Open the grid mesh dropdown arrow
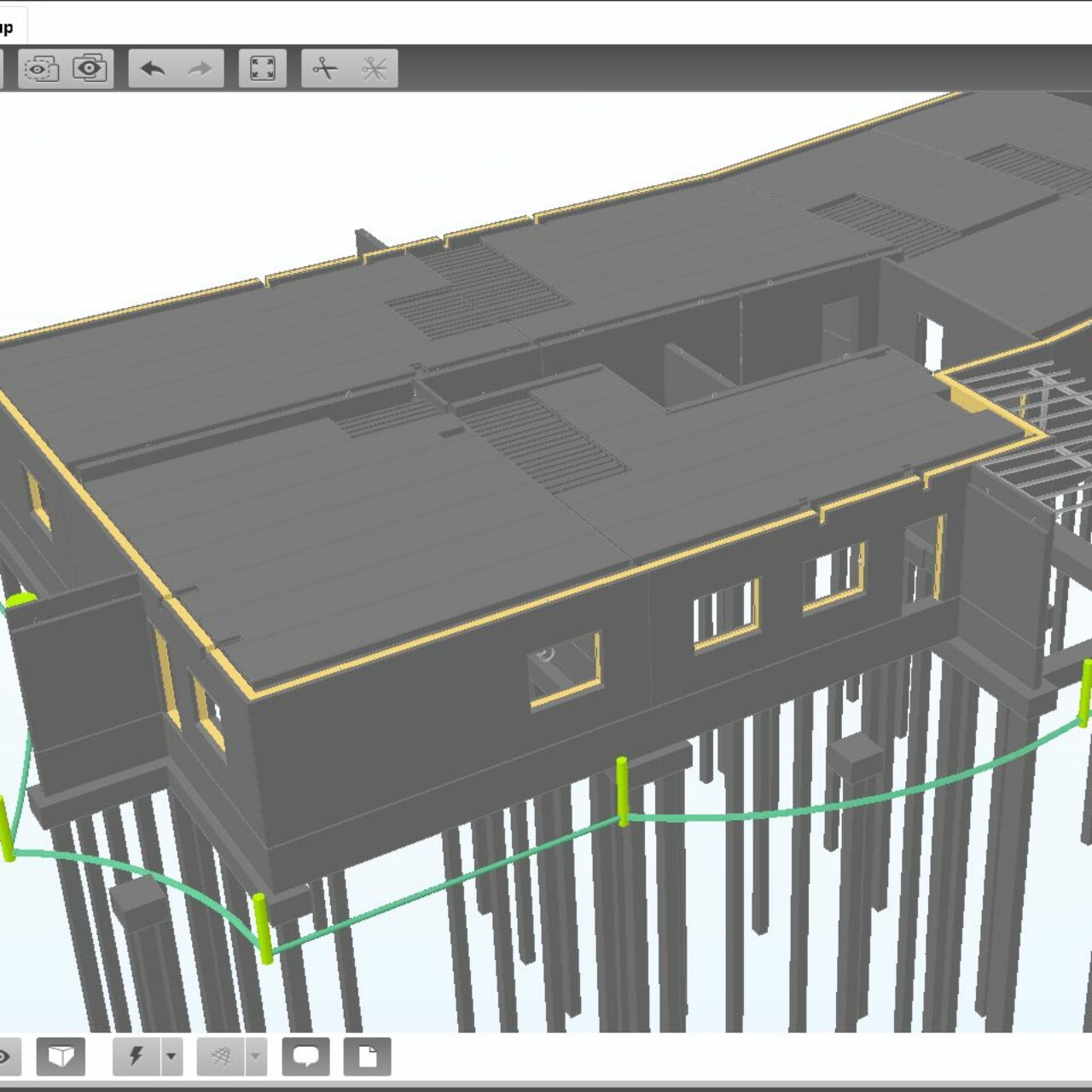Image resolution: width=1092 pixels, height=1092 pixels. (256, 1056)
